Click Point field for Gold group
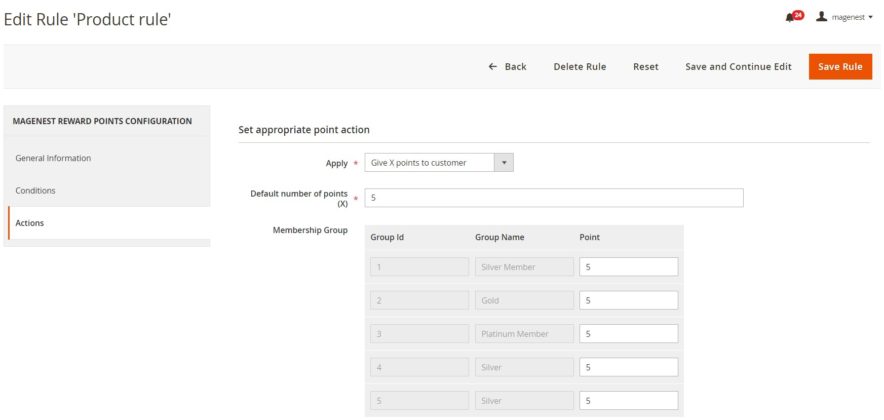Viewport: 884px width, 420px height. [628, 300]
